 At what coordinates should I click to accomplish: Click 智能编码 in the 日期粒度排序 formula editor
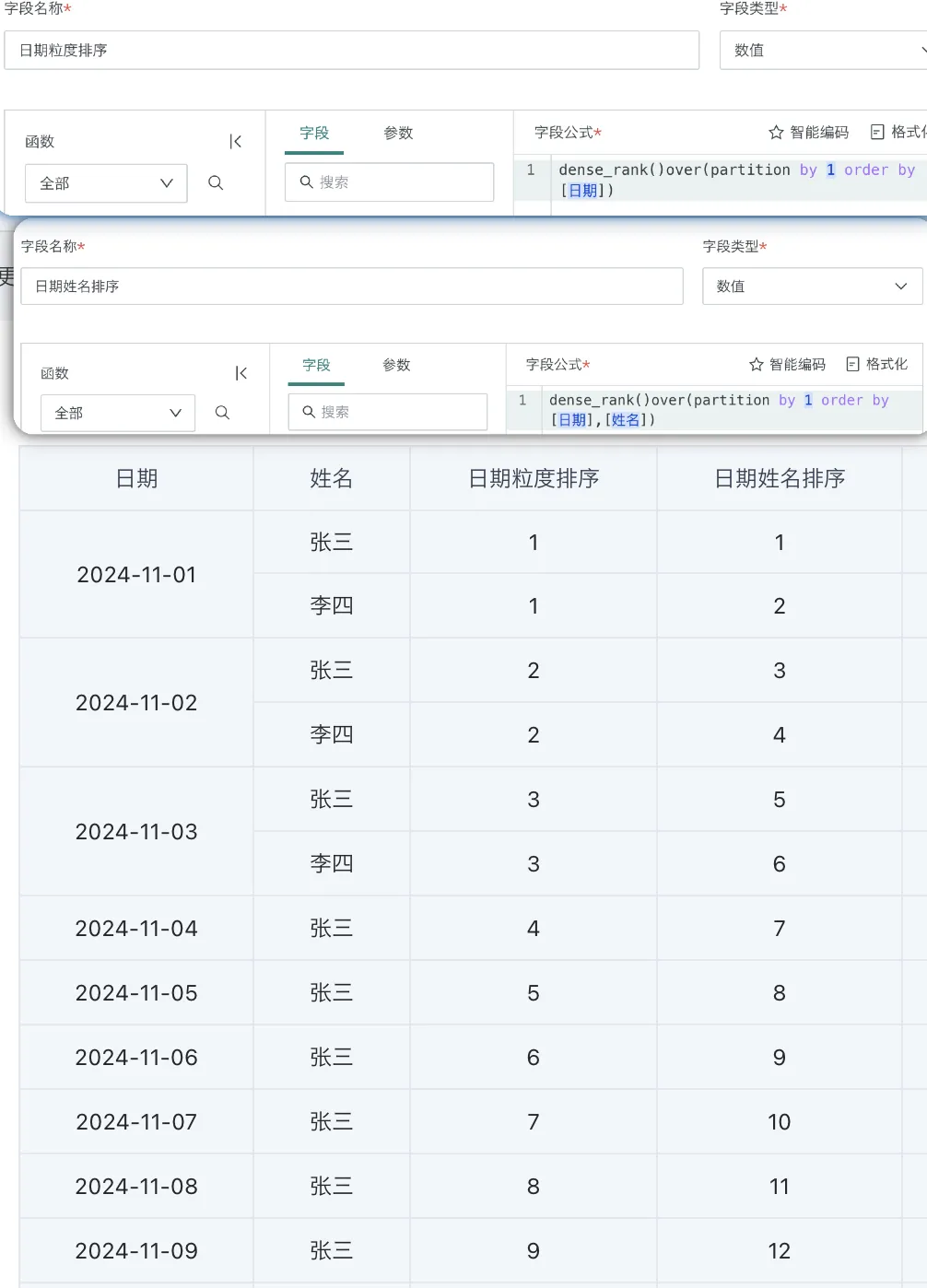(x=808, y=133)
